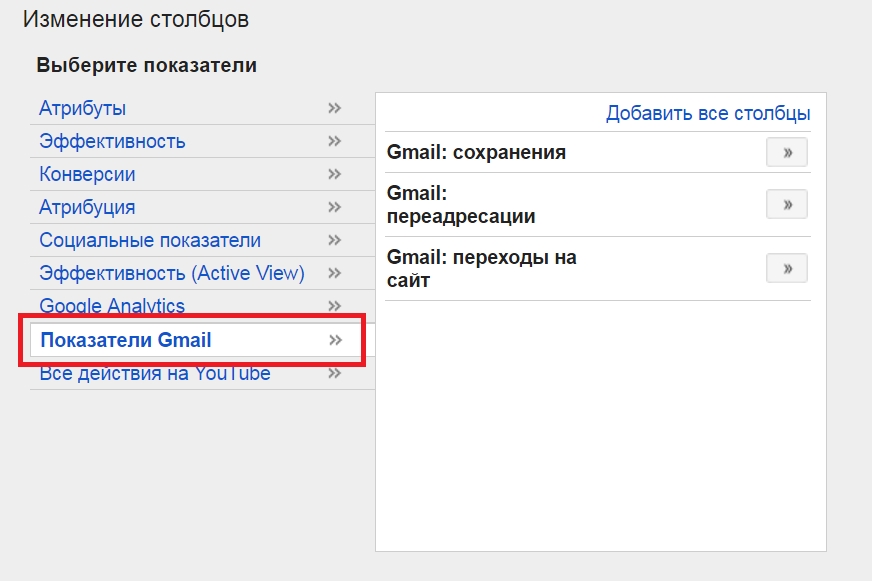Click arrow next to Эффективность (Active View)
The height and width of the screenshot is (581, 872).
click(x=335, y=273)
